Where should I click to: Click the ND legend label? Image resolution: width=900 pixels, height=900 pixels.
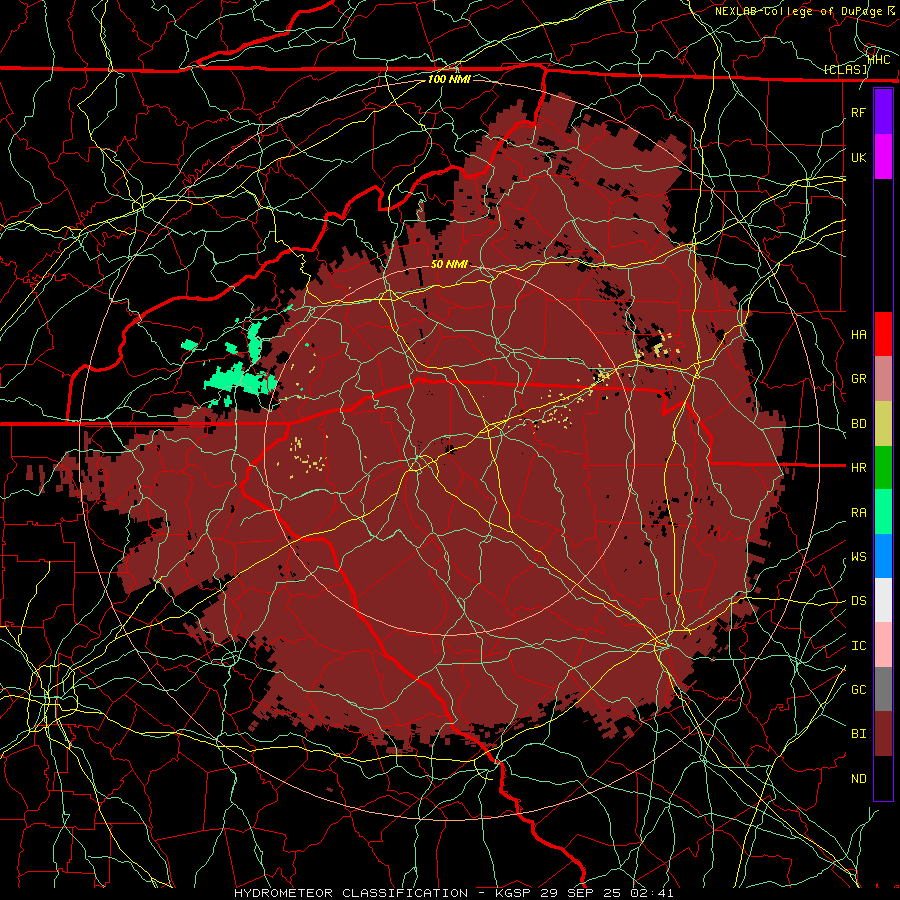point(859,779)
